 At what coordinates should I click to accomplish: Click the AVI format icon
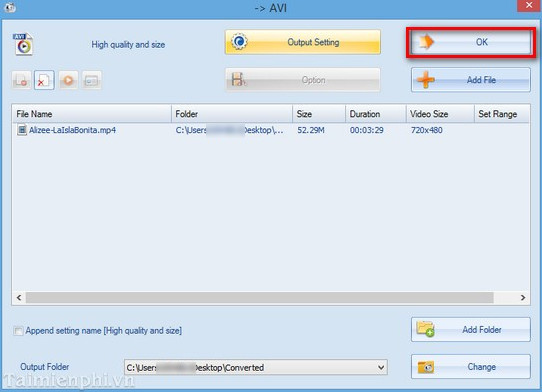(x=23, y=44)
